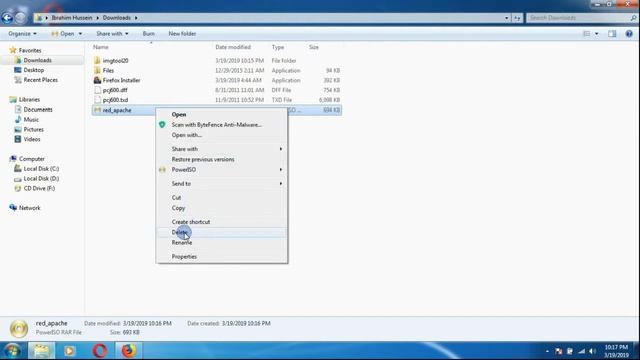Click the volume icon in system tray
Viewport: 640px width, 360px height.
point(593,351)
